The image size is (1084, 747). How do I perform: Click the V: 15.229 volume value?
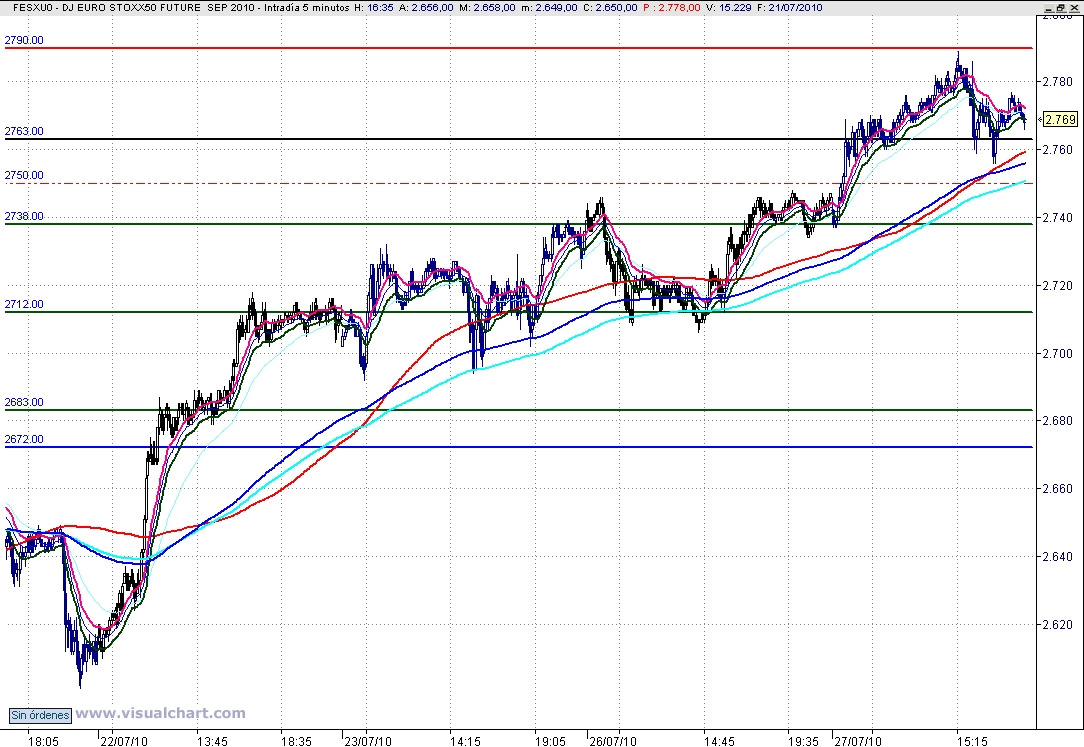[x=728, y=8]
